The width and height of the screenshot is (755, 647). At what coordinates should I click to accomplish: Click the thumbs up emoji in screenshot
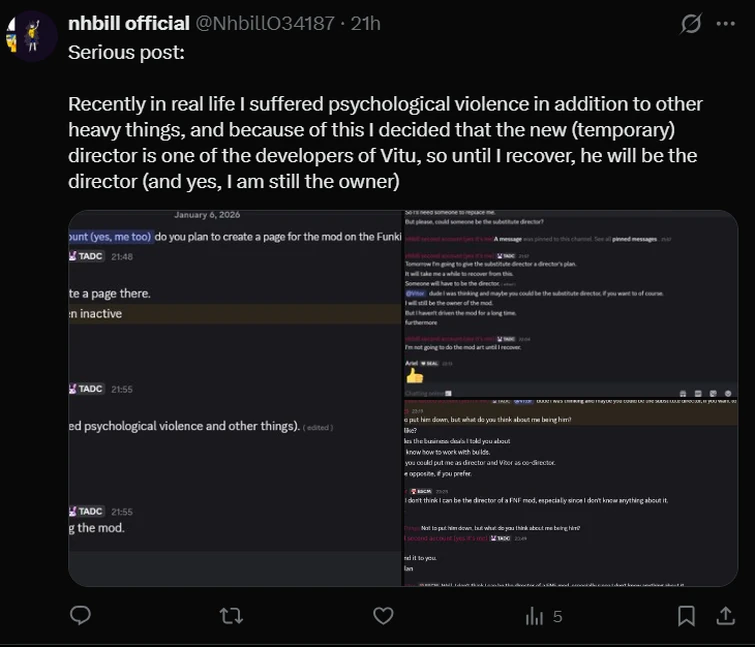click(414, 376)
